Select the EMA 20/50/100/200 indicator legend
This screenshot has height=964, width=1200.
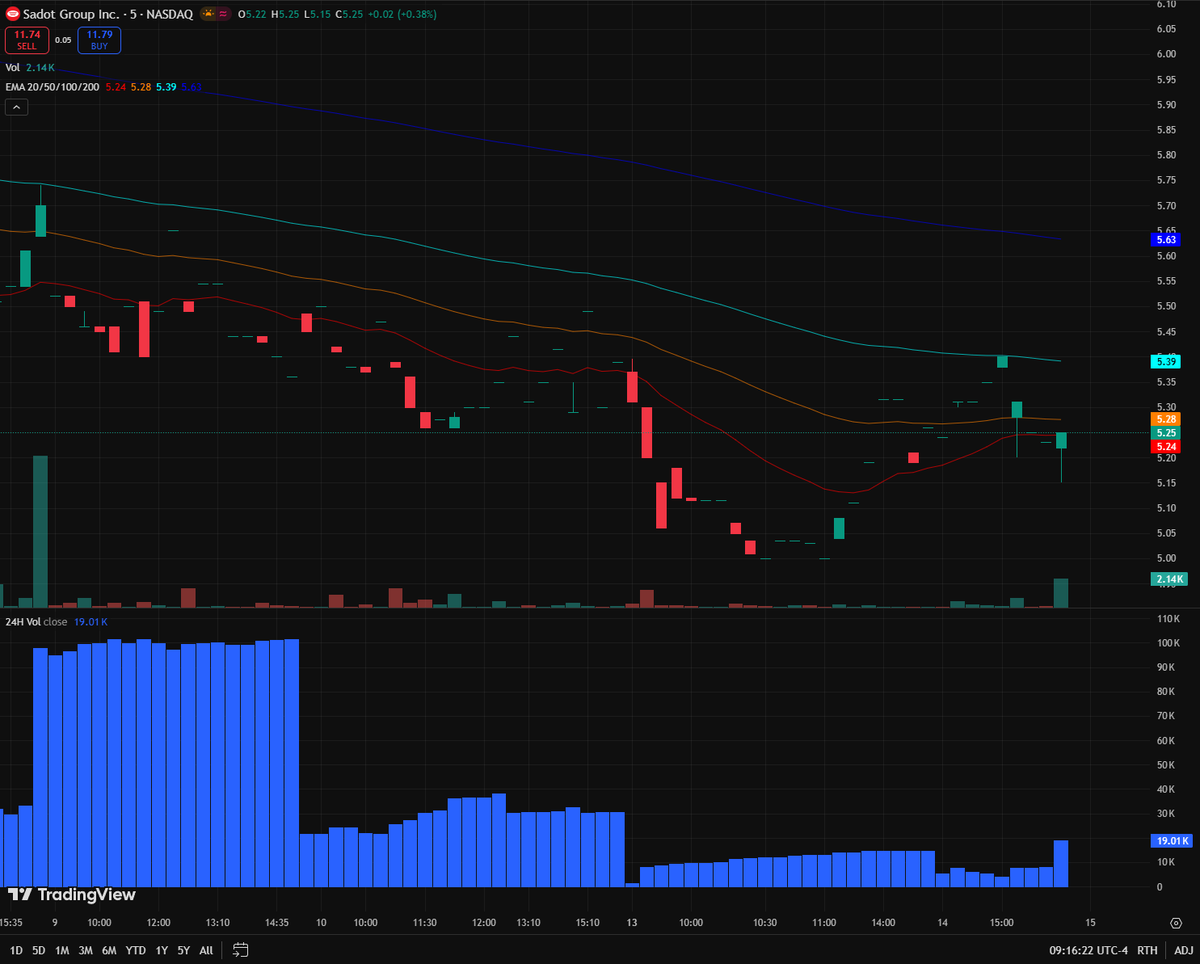tap(50, 87)
